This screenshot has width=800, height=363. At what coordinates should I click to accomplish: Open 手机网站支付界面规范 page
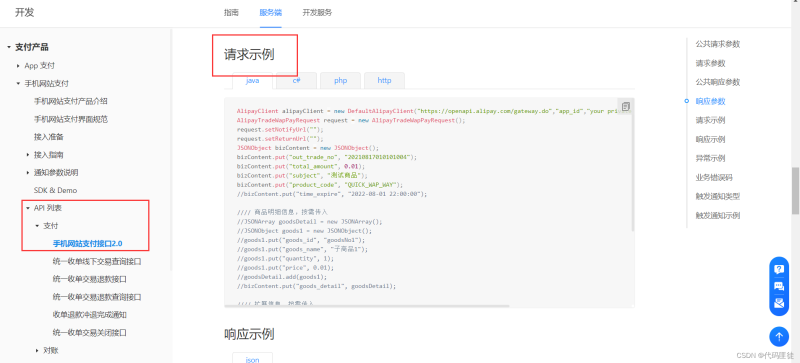pyautogui.click(x=70, y=119)
